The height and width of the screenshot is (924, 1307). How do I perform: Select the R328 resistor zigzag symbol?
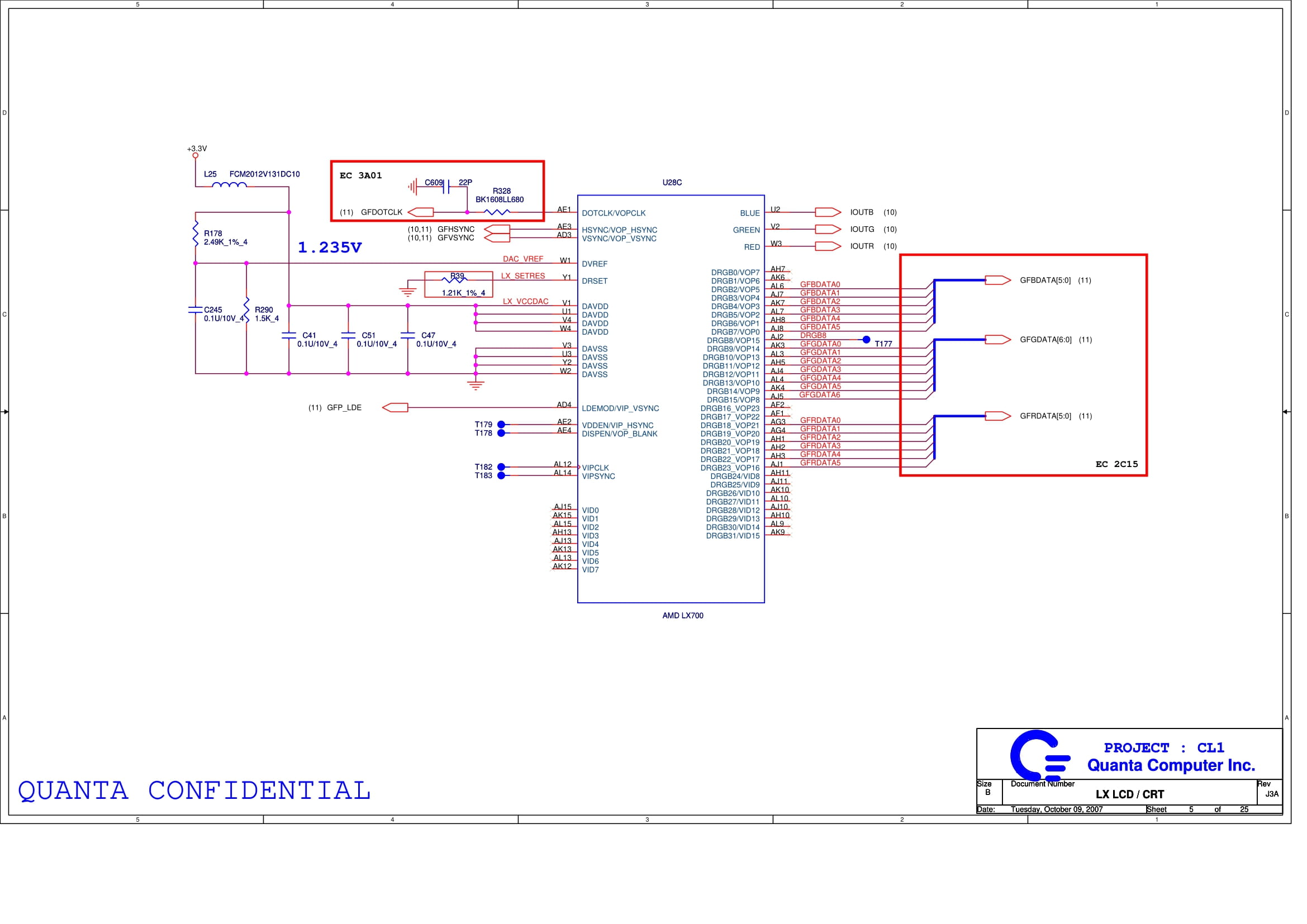(x=497, y=212)
